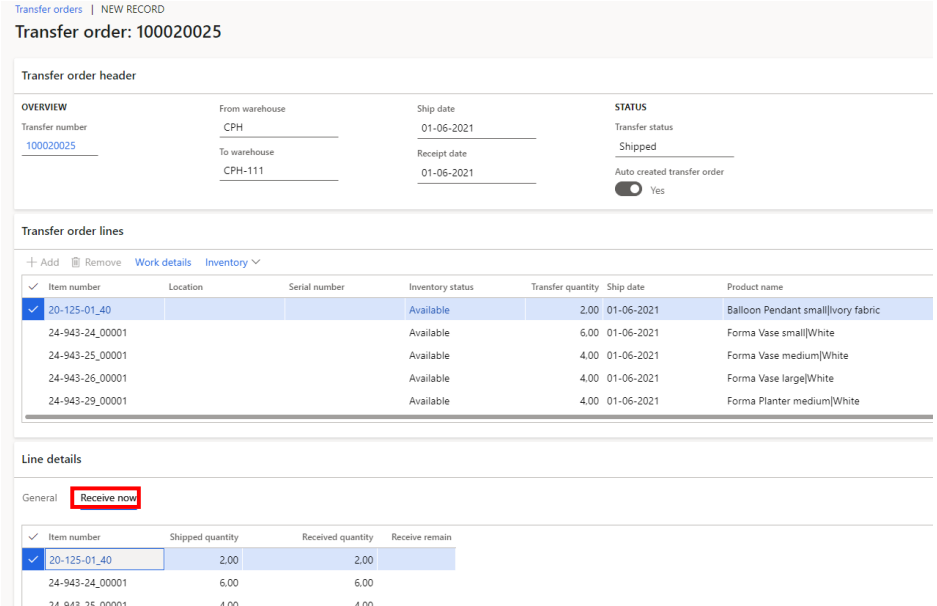Click the From warehouse CPH field
937x606 pixels.
278,127
